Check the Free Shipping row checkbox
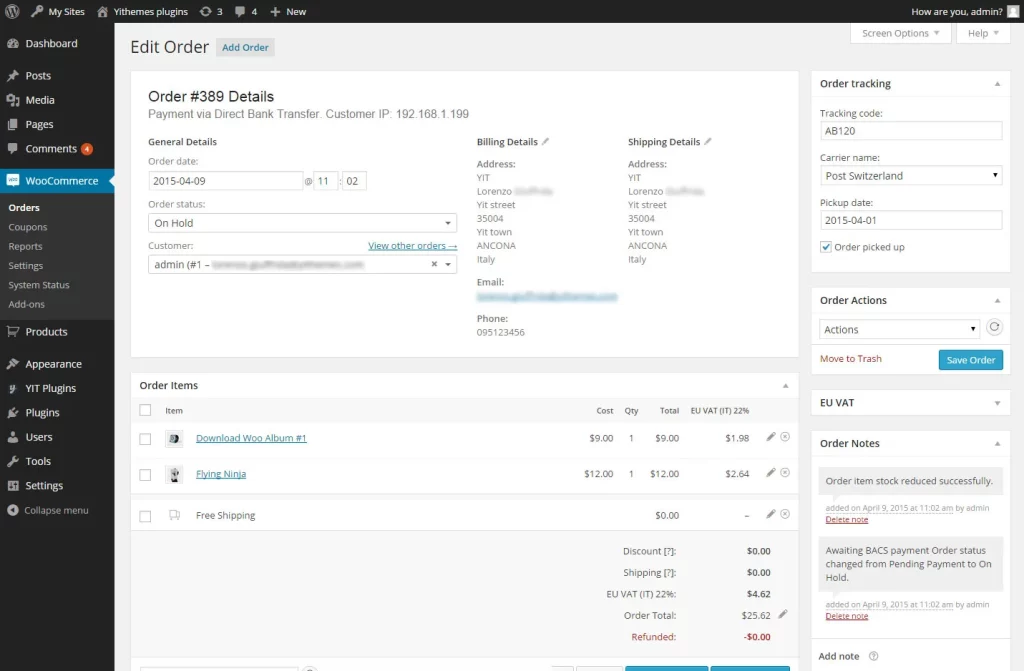 click(x=145, y=516)
